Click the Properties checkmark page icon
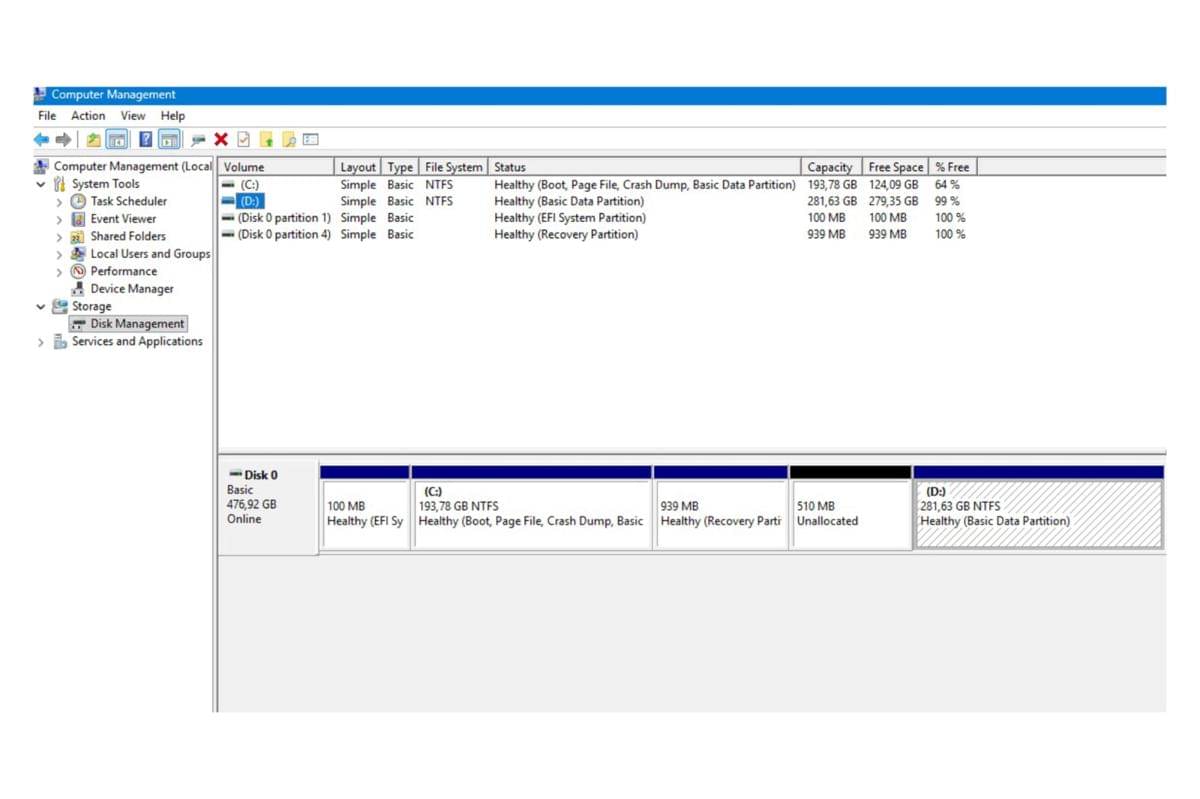Image resolution: width=1200 pixels, height=799 pixels. click(244, 140)
